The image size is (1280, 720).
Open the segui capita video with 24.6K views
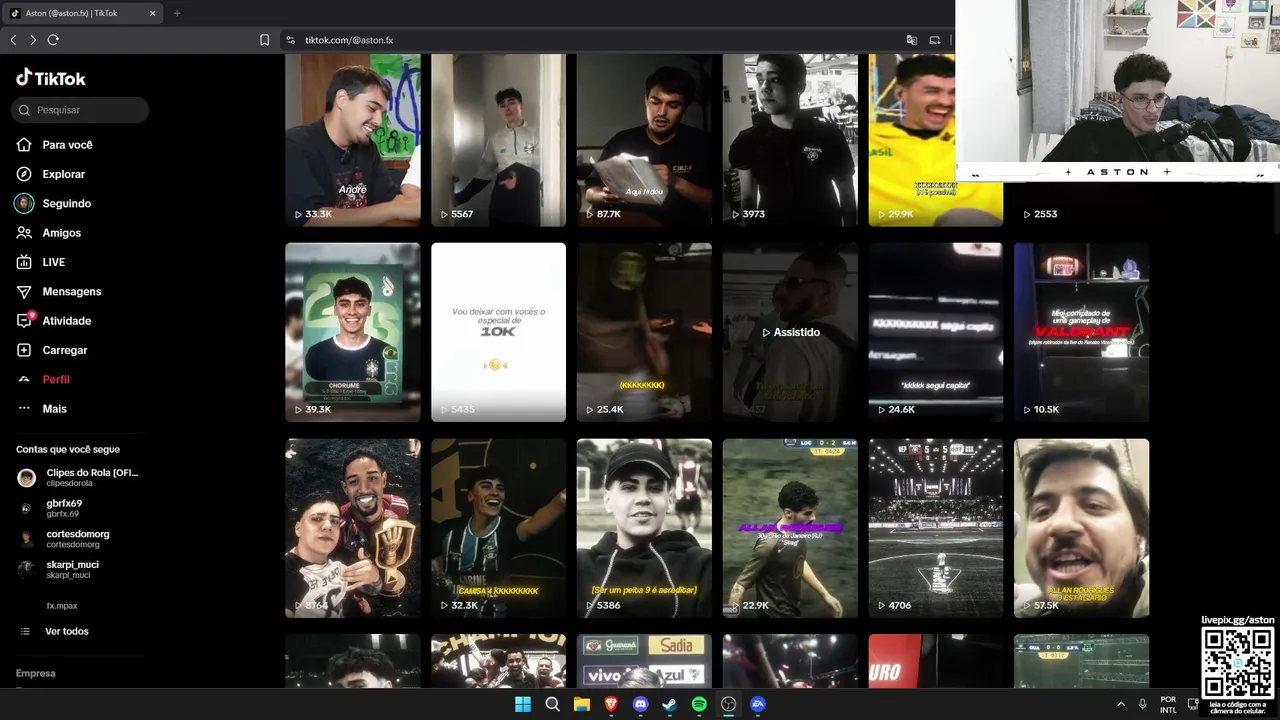coord(936,332)
